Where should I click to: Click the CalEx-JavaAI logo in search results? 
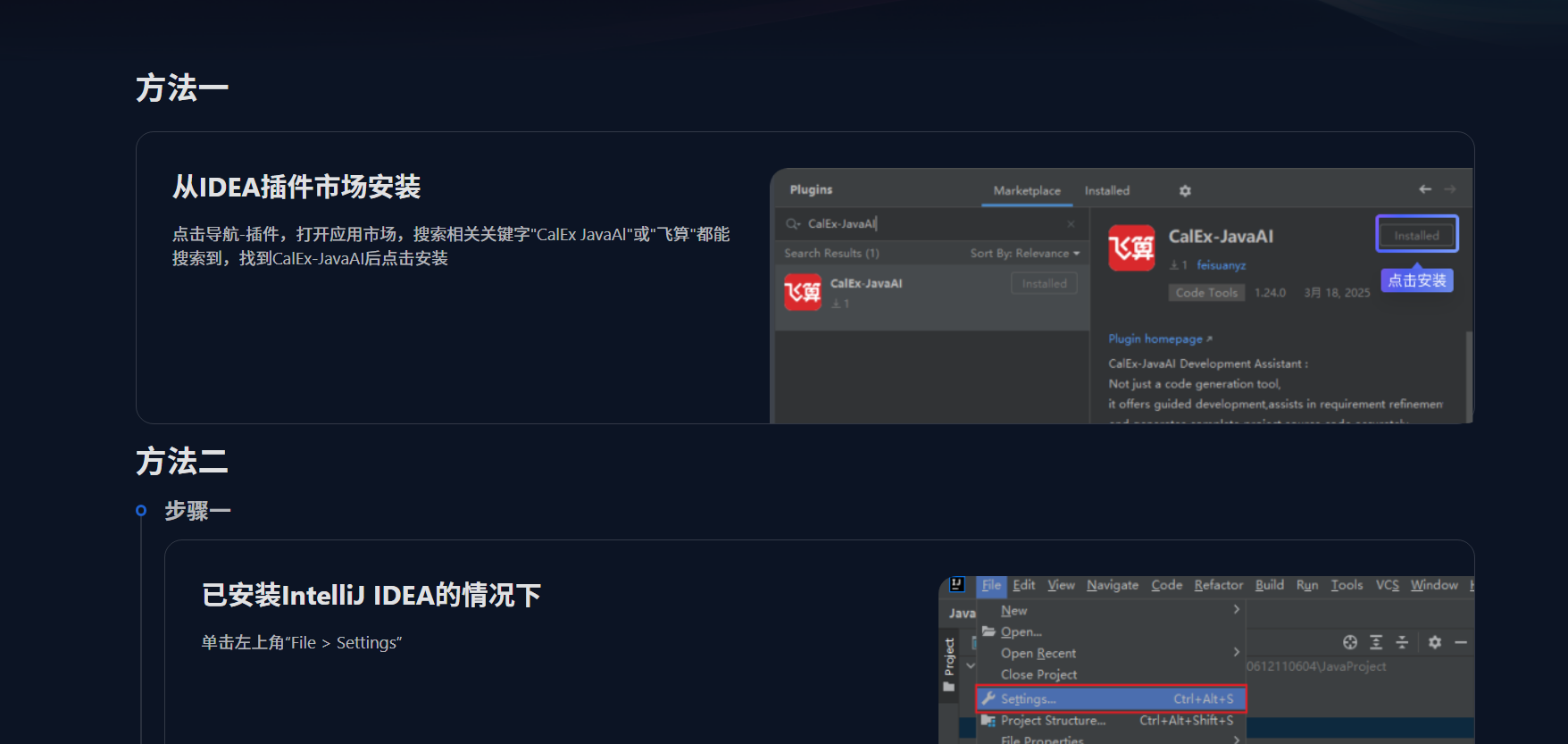[x=803, y=292]
